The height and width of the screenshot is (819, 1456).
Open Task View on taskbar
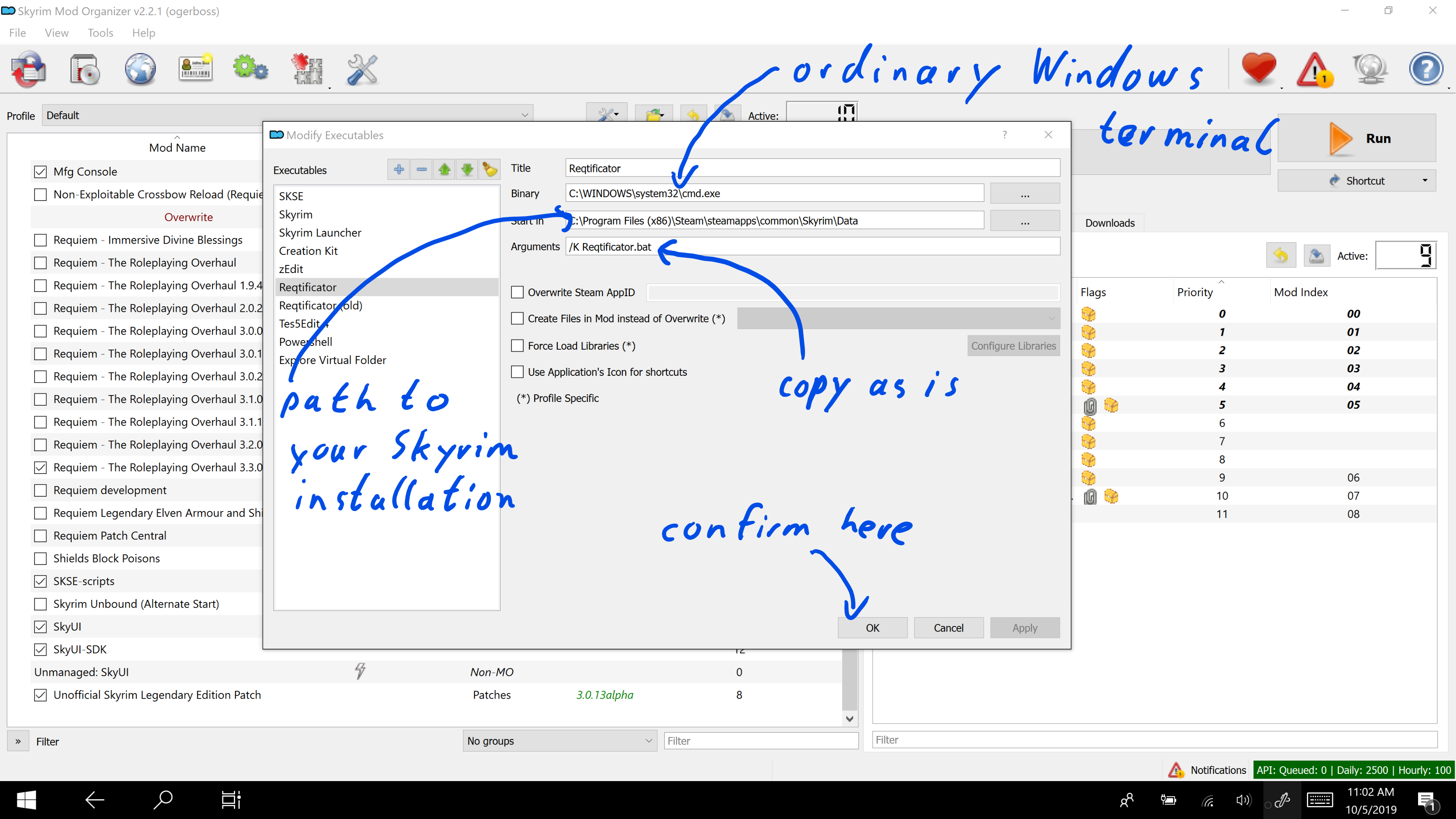pos(230,800)
